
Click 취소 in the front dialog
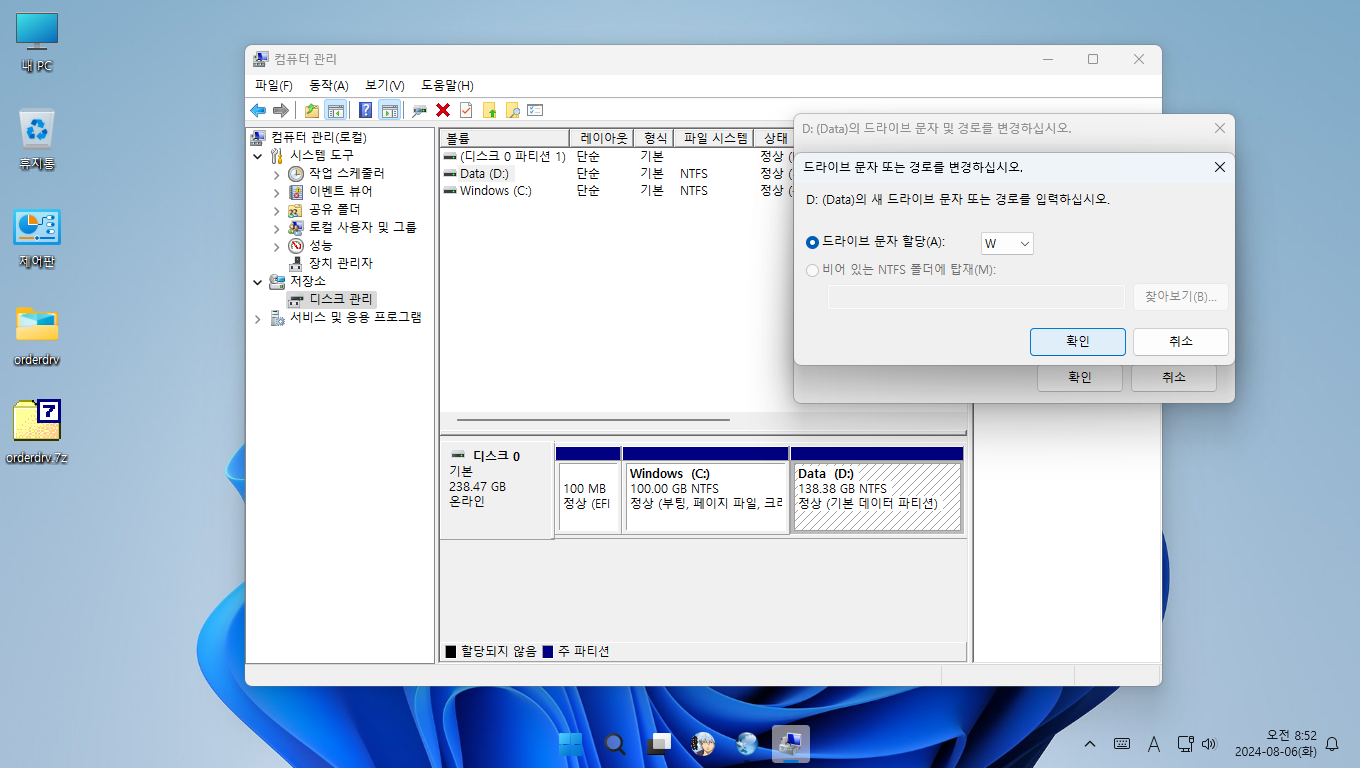pyautogui.click(x=1181, y=341)
